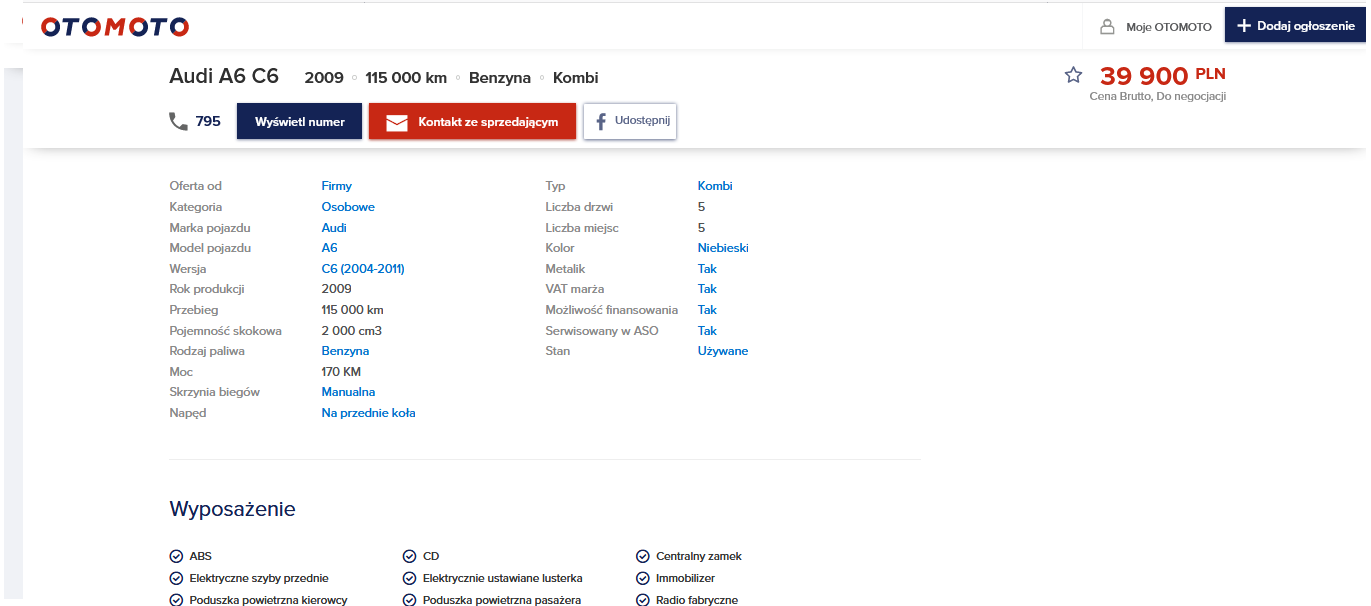1371x606 pixels.
Task: Show the seller's phone number
Action: 298,121
